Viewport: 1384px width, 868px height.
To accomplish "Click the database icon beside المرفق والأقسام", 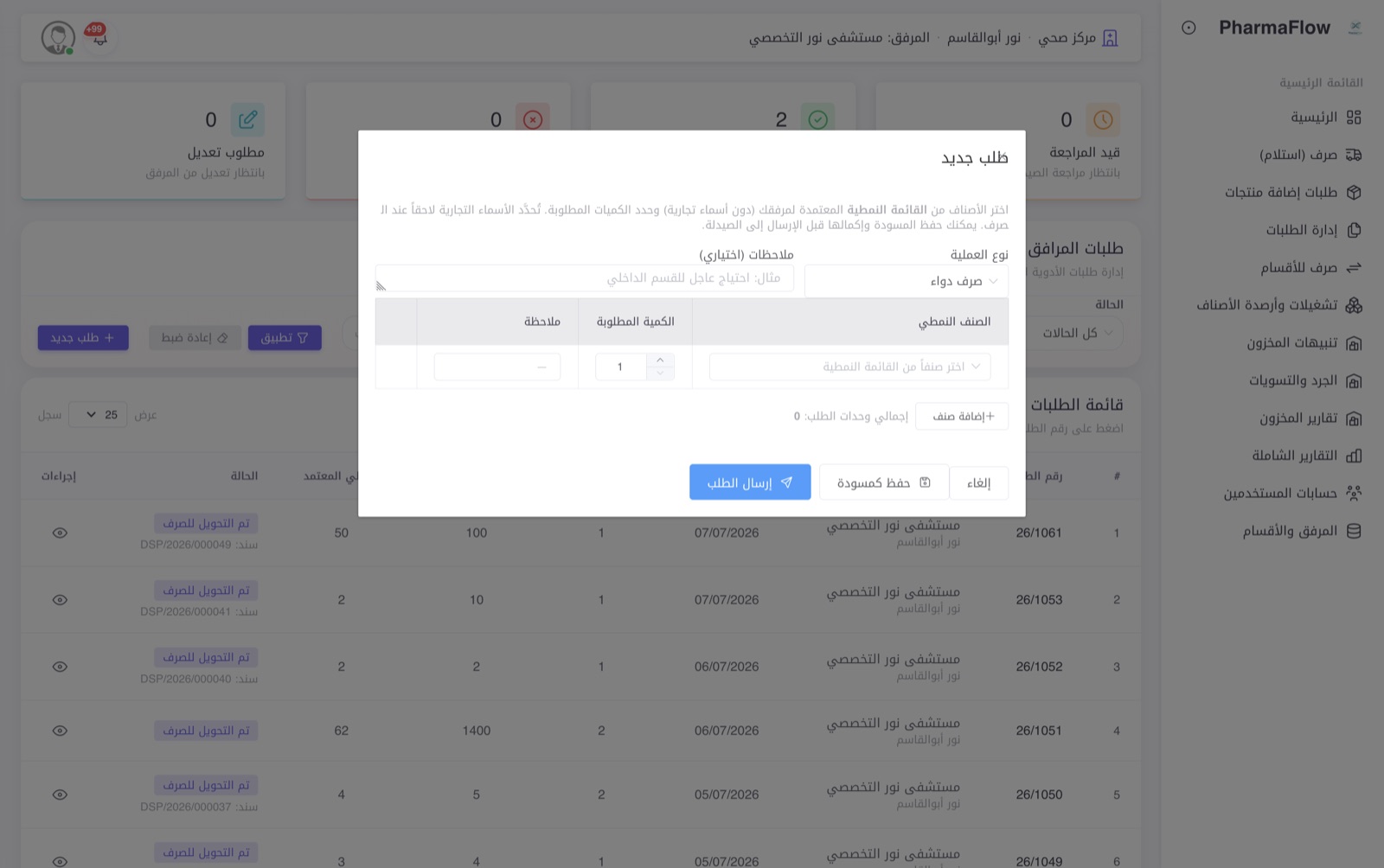I will 1355,531.
